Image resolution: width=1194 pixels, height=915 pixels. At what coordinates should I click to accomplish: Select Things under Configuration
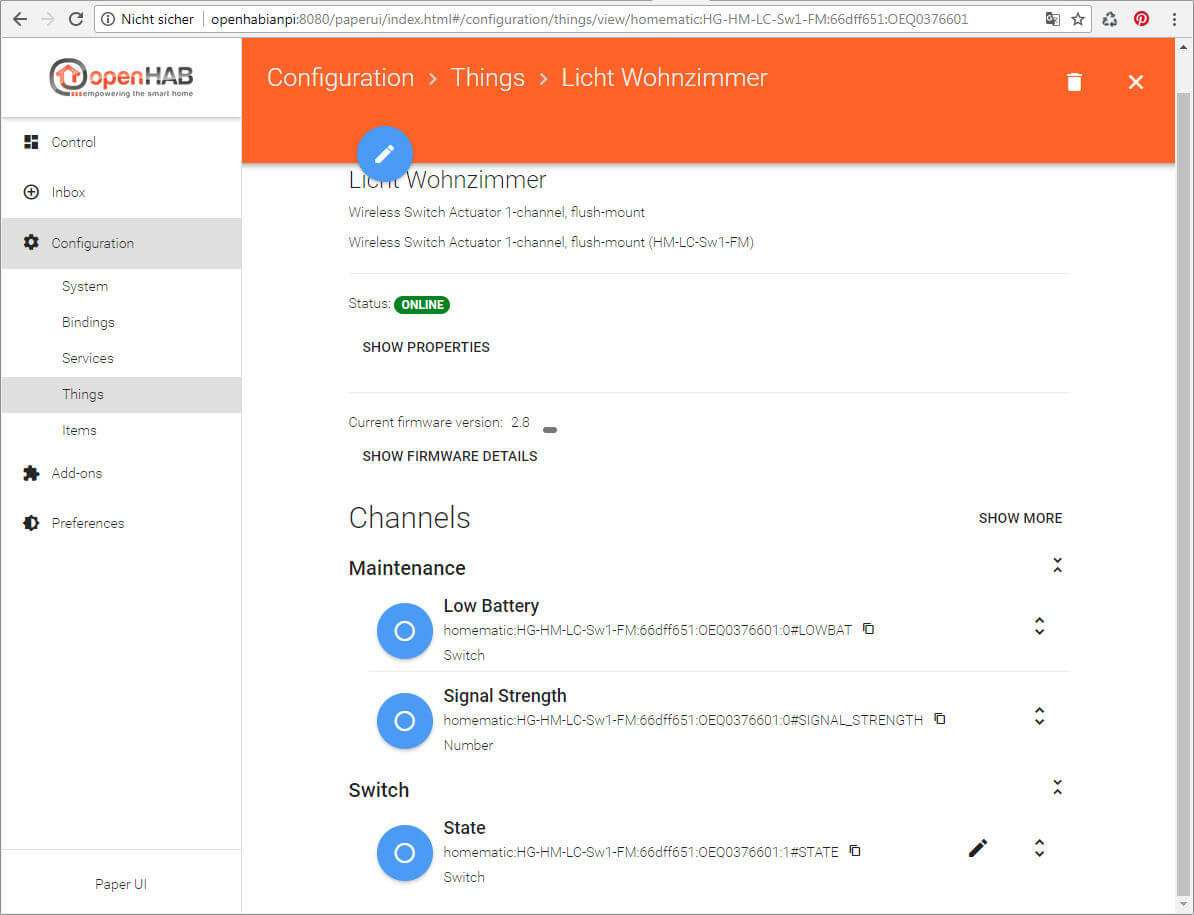click(x=121, y=394)
